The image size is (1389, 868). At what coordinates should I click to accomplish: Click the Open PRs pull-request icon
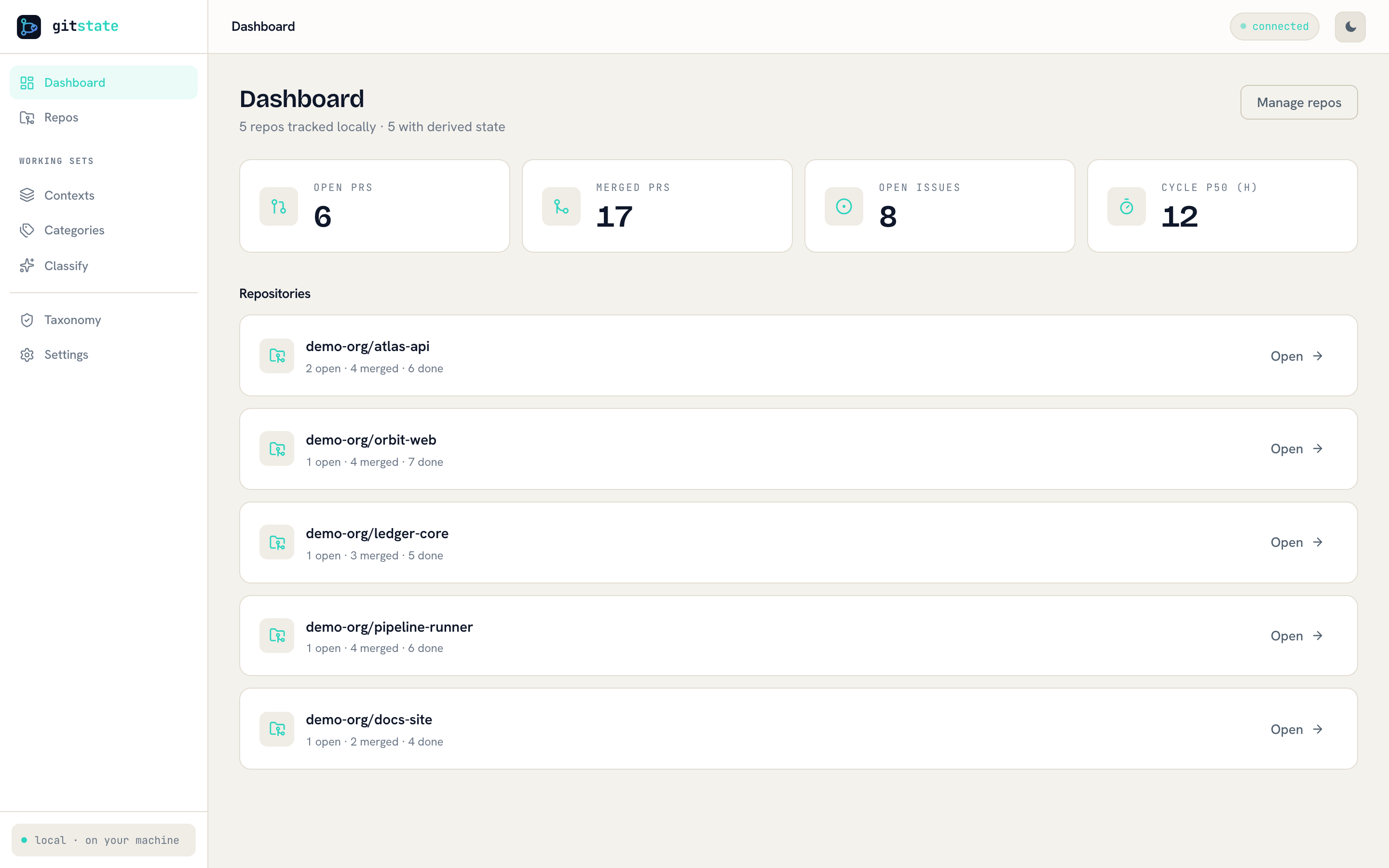279,207
